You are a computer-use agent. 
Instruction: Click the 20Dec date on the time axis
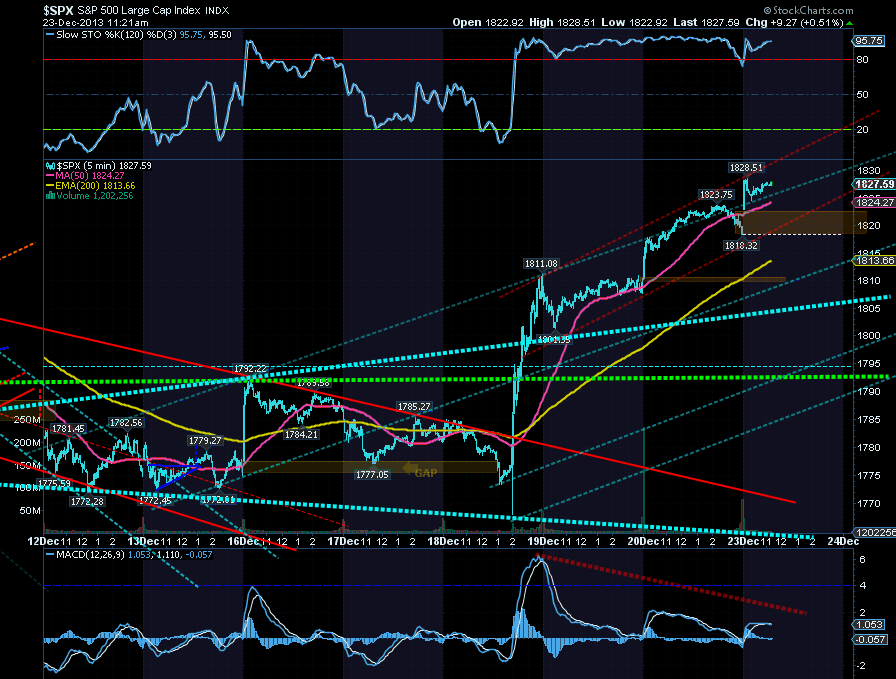(643, 541)
